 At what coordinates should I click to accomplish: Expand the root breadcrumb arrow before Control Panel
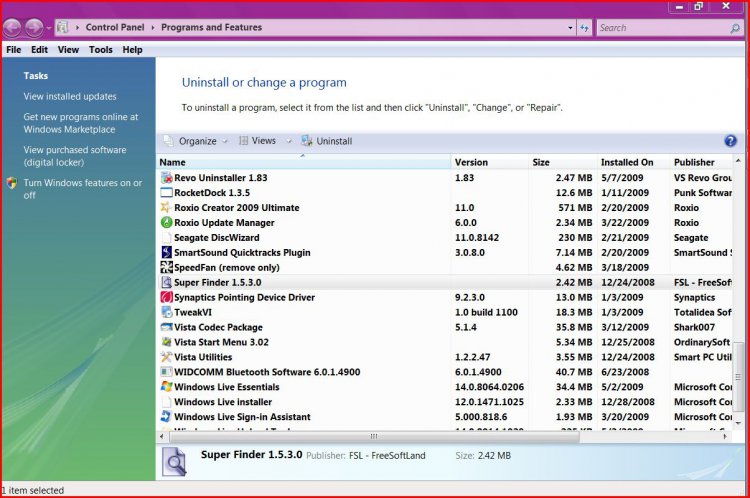coord(77,27)
